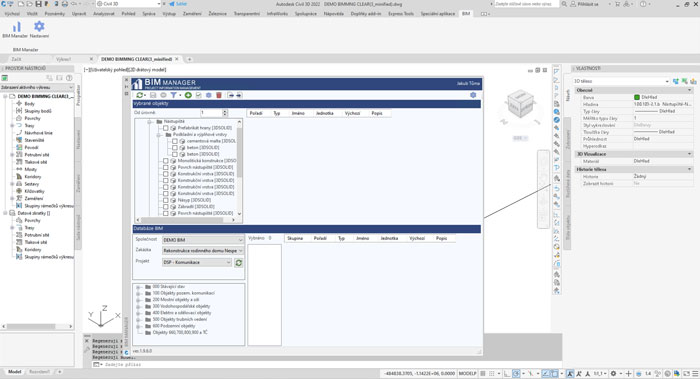Click the second import arrow icon
Image resolution: width=700 pixels, height=379 pixels.
239,95
